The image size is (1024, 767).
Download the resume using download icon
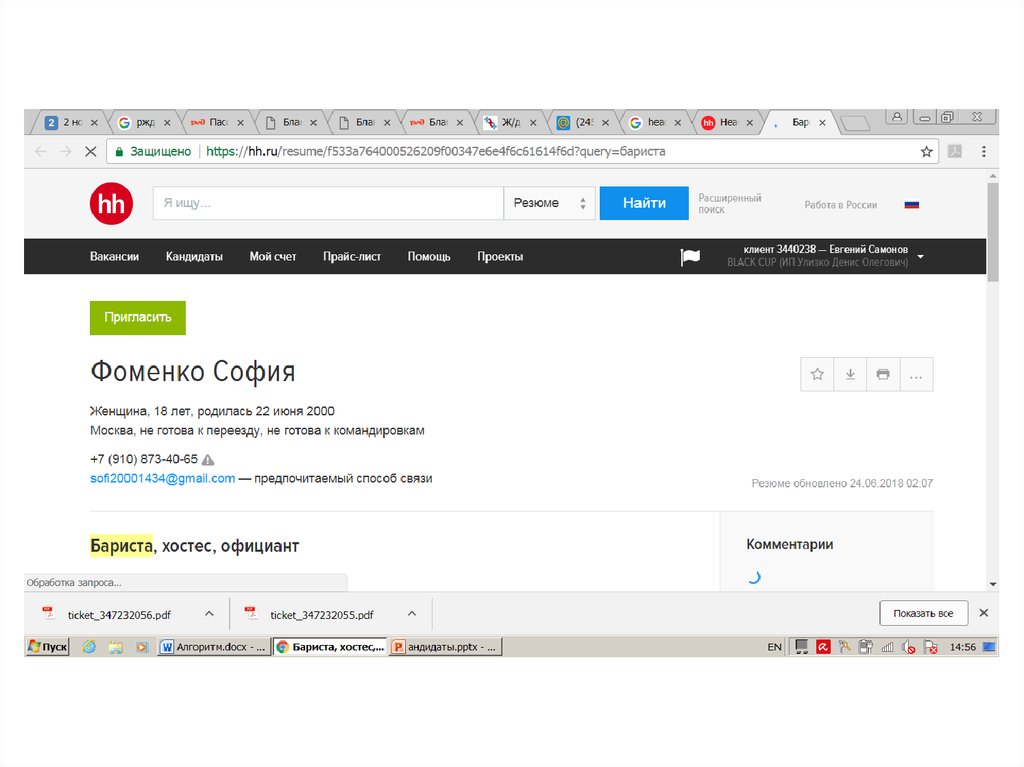[x=850, y=374]
